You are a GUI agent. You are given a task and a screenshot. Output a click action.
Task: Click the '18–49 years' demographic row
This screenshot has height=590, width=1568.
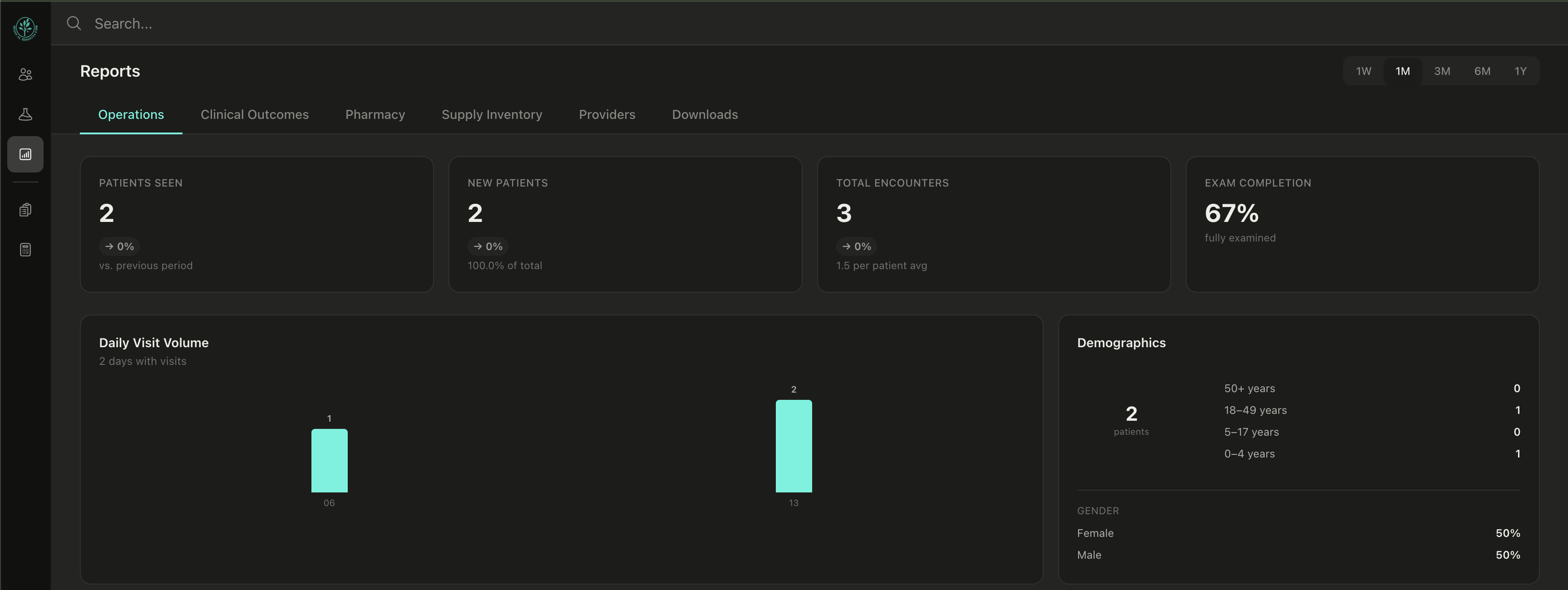pyautogui.click(x=1372, y=411)
